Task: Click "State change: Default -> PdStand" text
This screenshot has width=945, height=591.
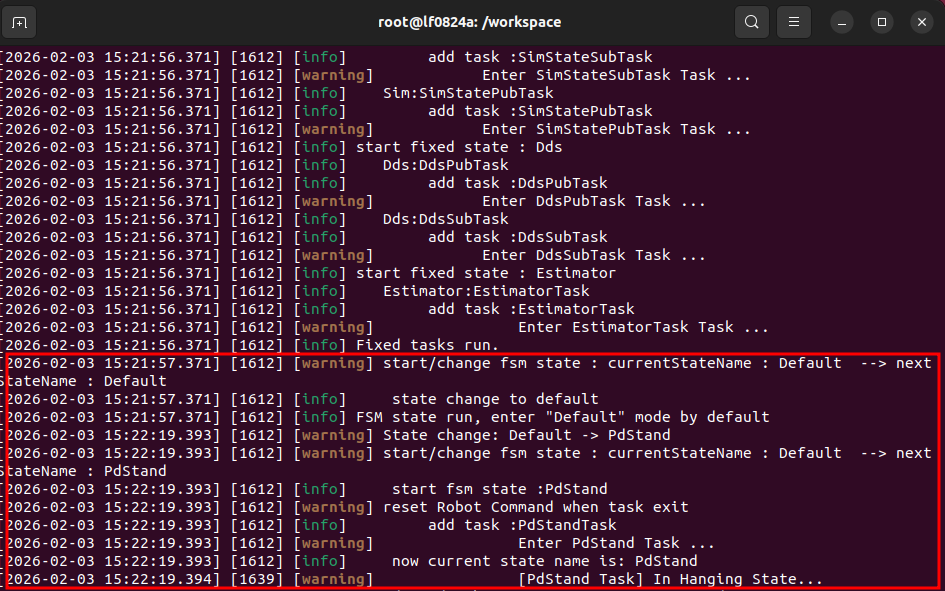Action: coord(526,435)
